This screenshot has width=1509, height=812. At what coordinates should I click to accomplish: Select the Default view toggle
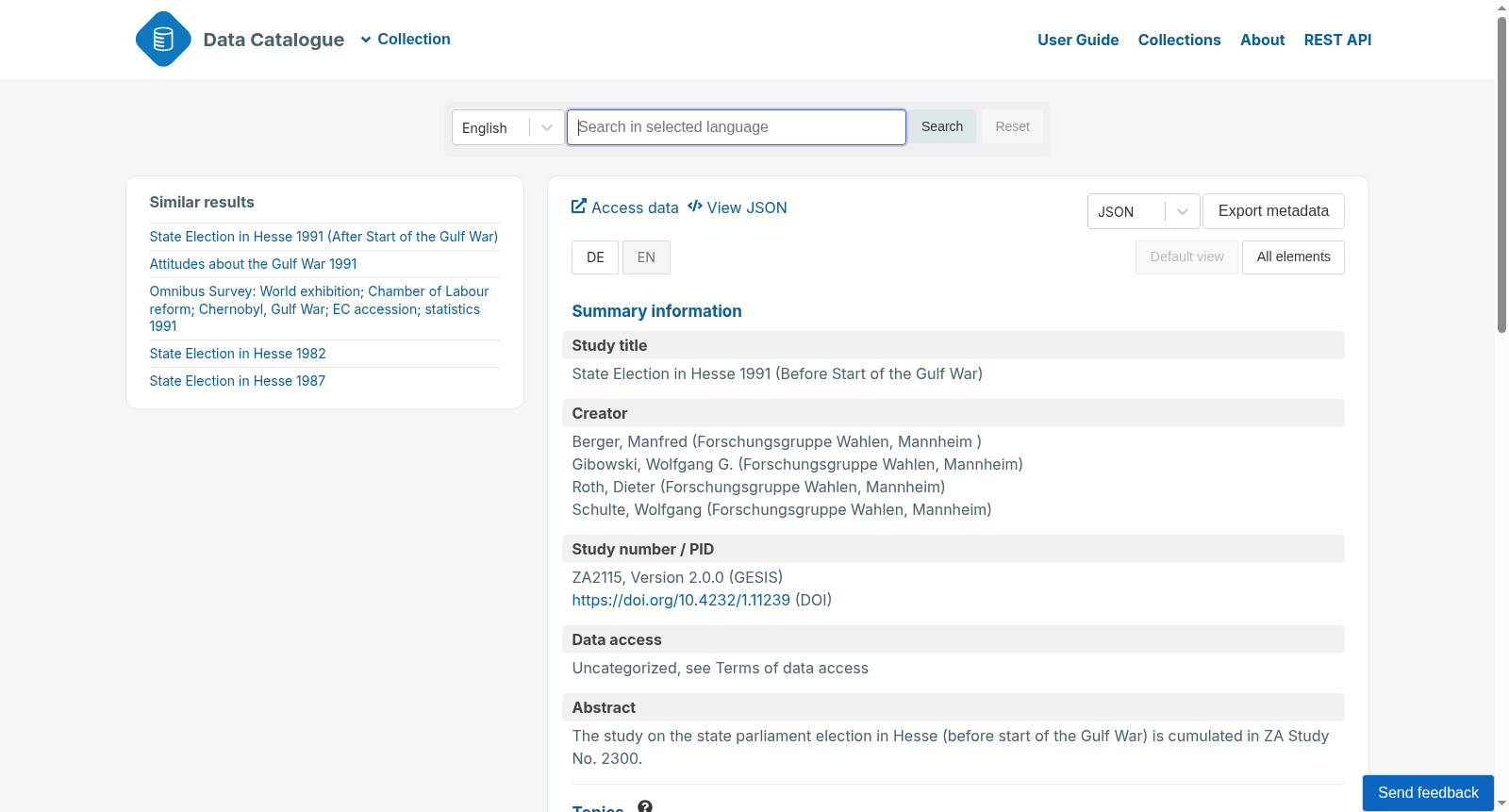pos(1186,257)
